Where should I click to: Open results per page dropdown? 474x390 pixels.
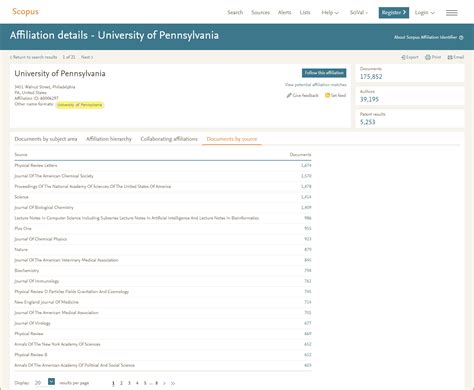(x=51, y=382)
